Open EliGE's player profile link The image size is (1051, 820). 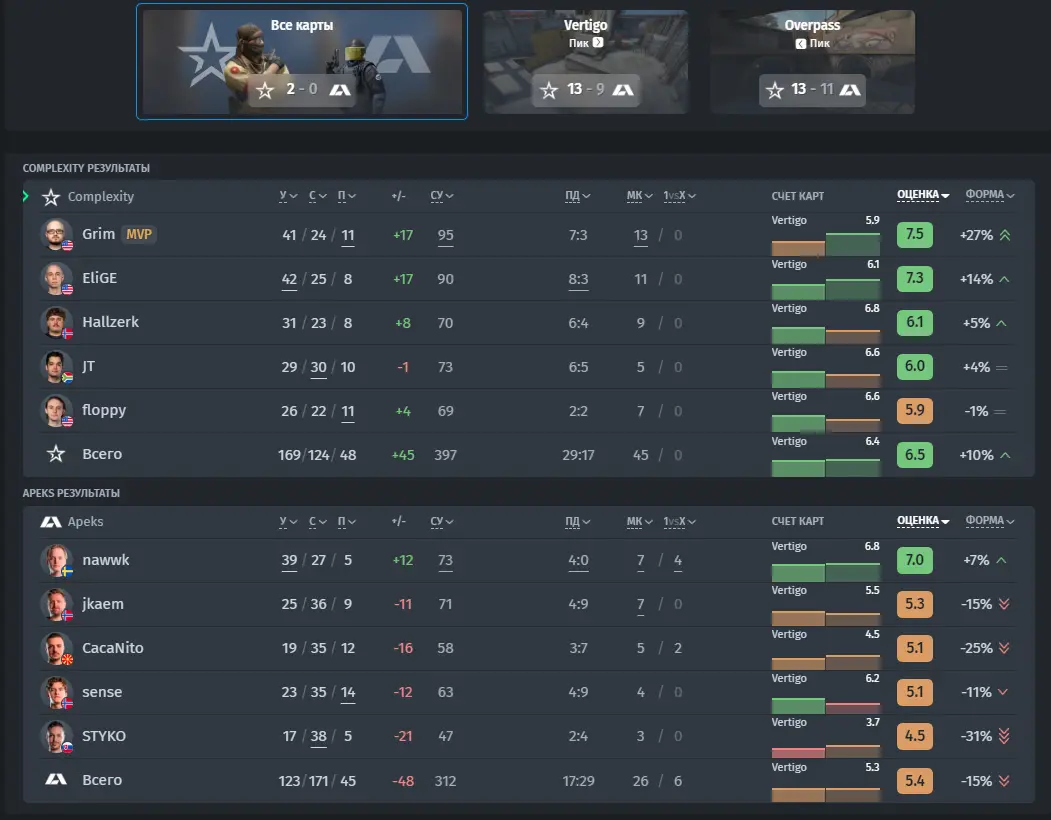pos(99,278)
